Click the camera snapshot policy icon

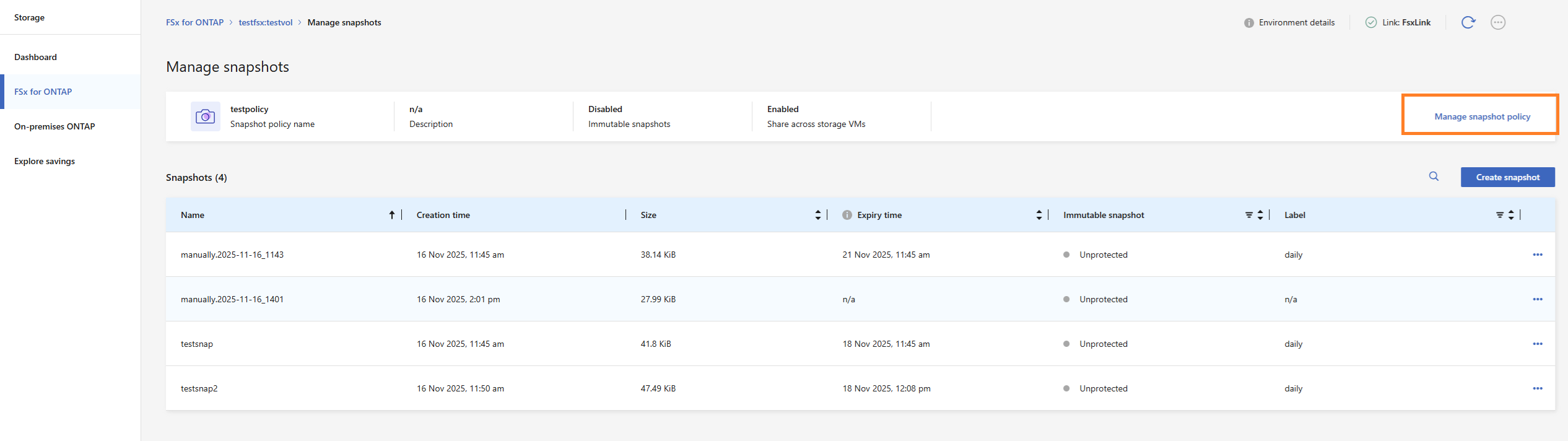[x=206, y=116]
